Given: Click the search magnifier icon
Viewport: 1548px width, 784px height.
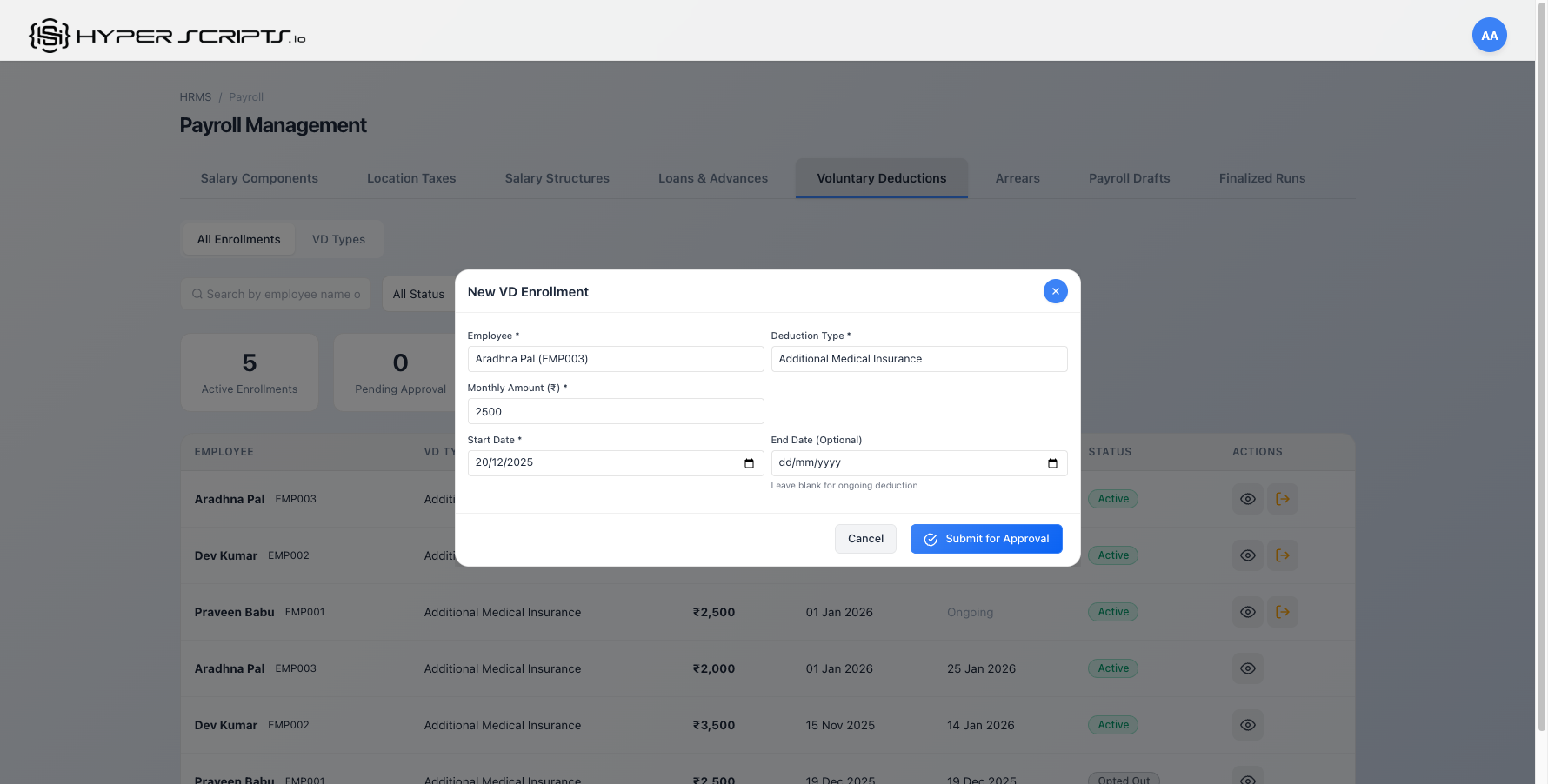Looking at the screenshot, I should (x=197, y=294).
